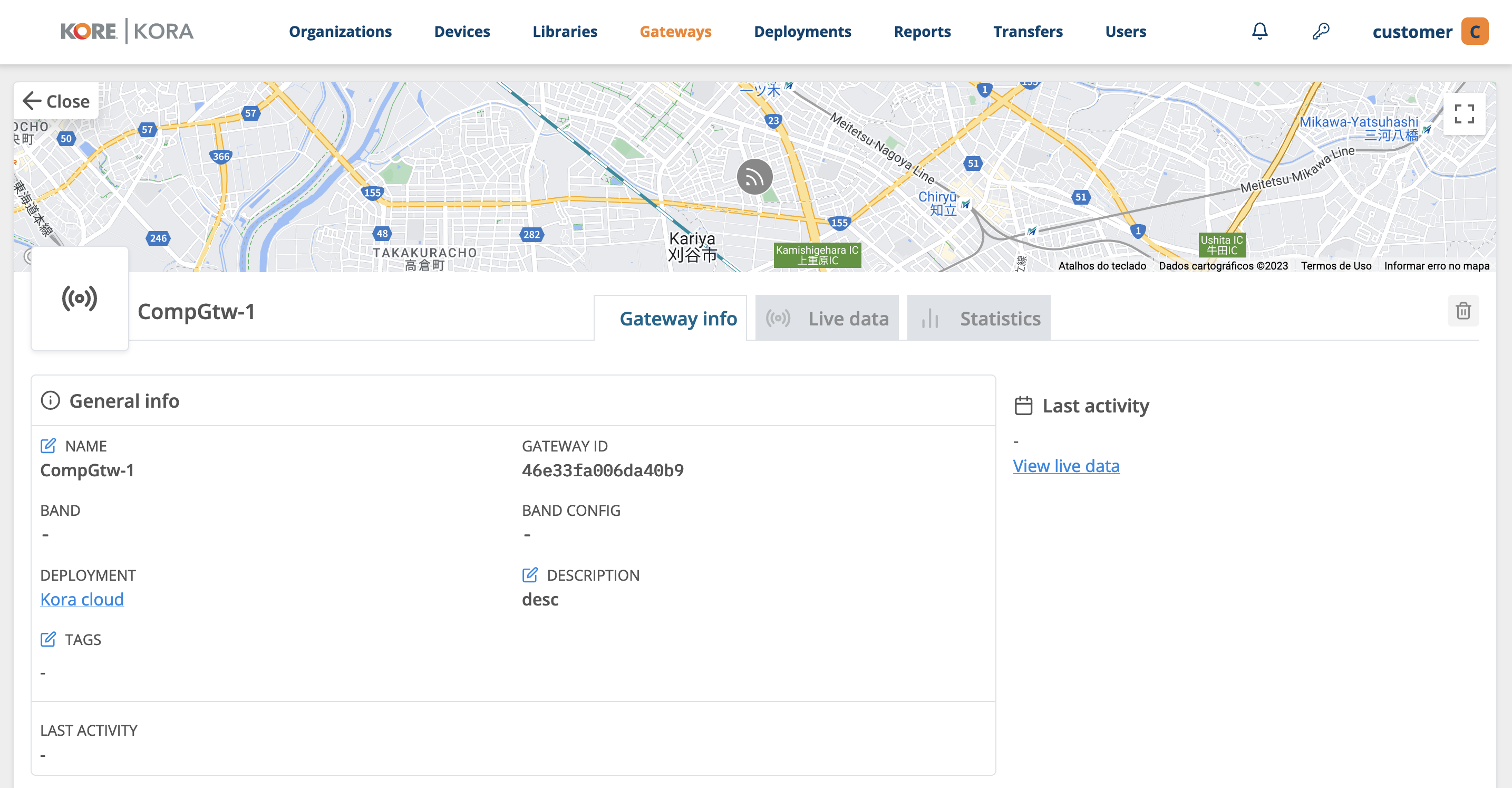Click Informar erro no mapa link

[1436, 265]
